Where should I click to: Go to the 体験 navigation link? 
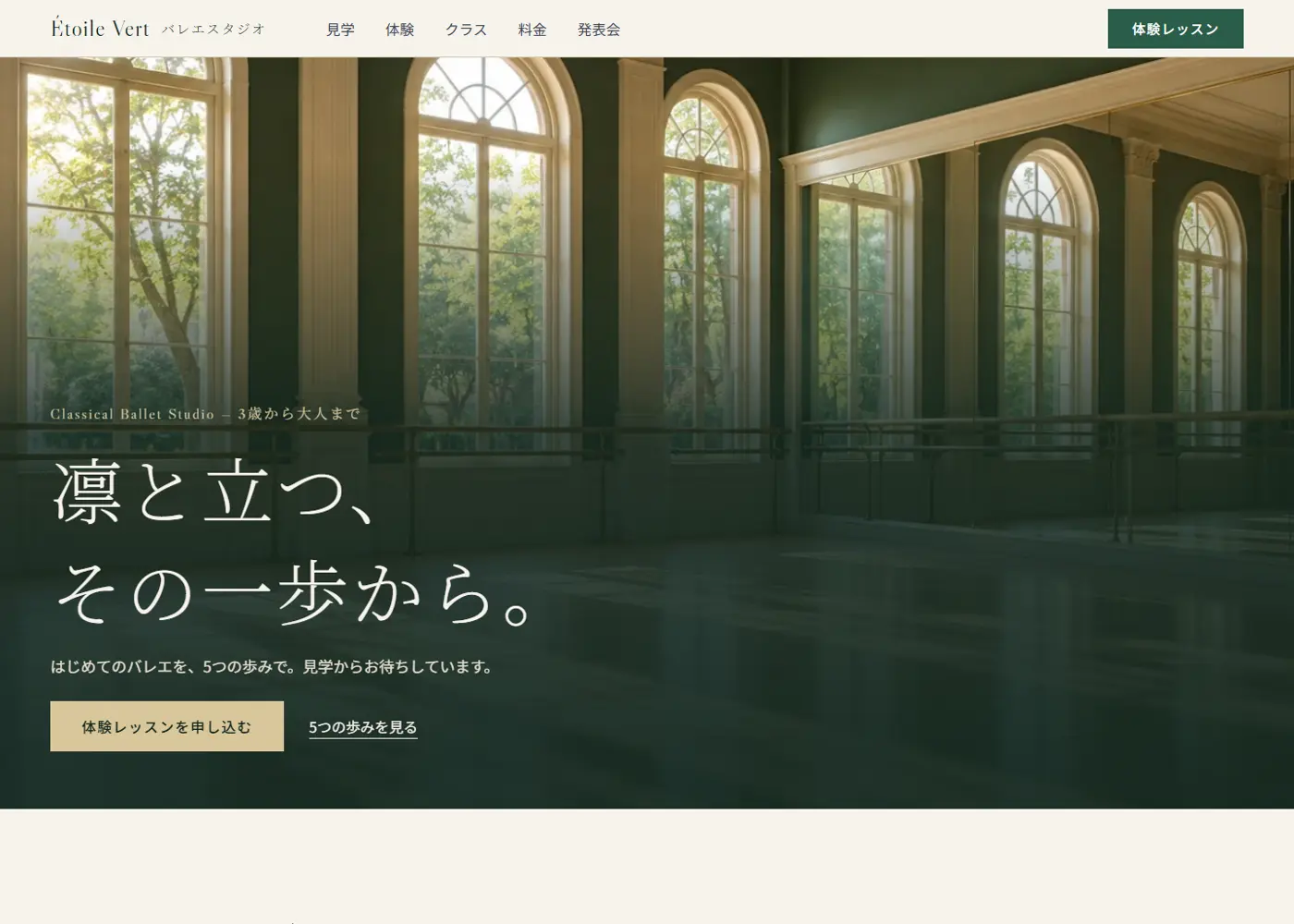click(x=399, y=30)
